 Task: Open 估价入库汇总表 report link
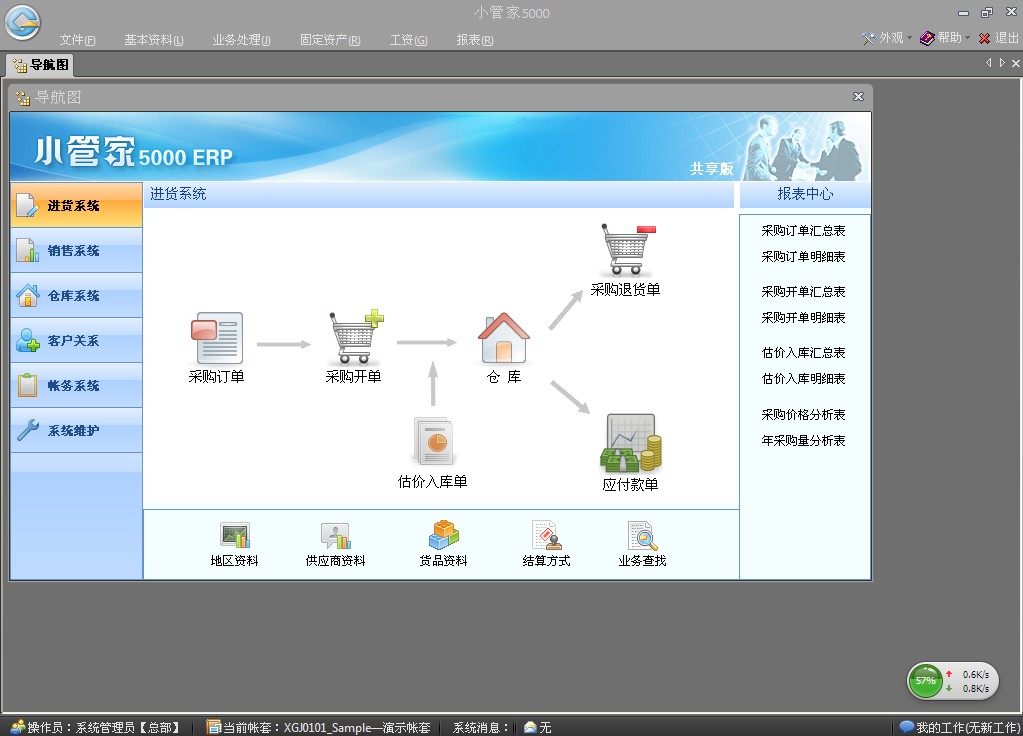tap(803, 352)
